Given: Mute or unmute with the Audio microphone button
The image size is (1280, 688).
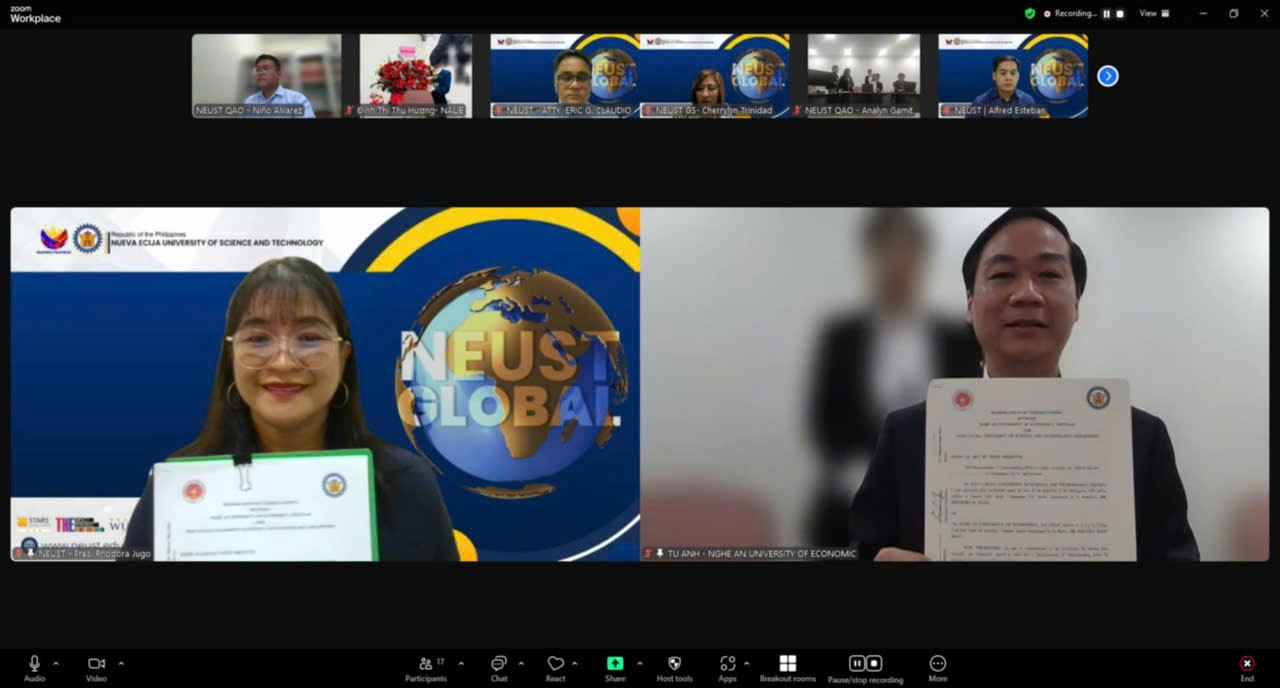Looking at the screenshot, I should (x=34, y=668).
